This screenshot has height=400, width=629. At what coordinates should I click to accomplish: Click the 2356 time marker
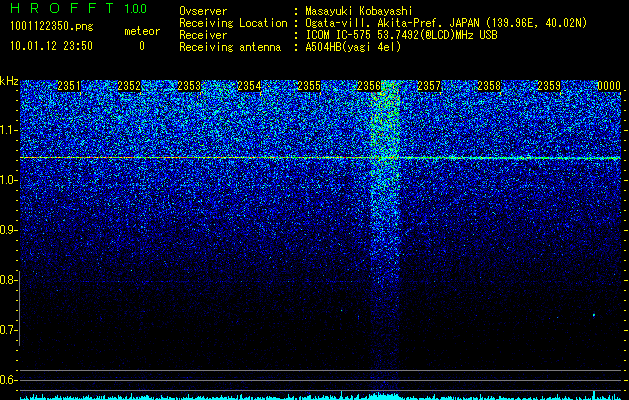[369, 86]
